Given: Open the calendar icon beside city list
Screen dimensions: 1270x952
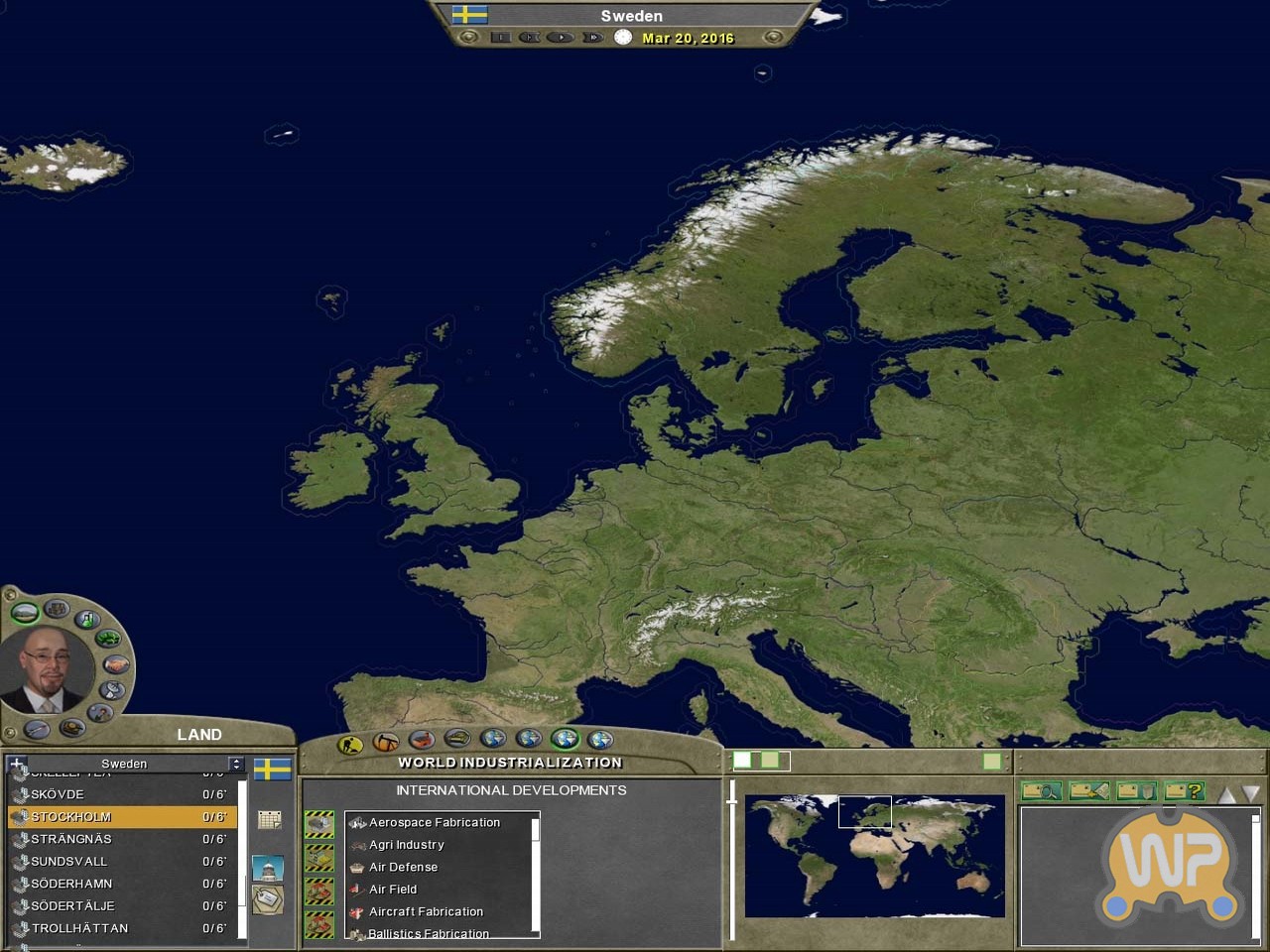Looking at the screenshot, I should pos(269,819).
